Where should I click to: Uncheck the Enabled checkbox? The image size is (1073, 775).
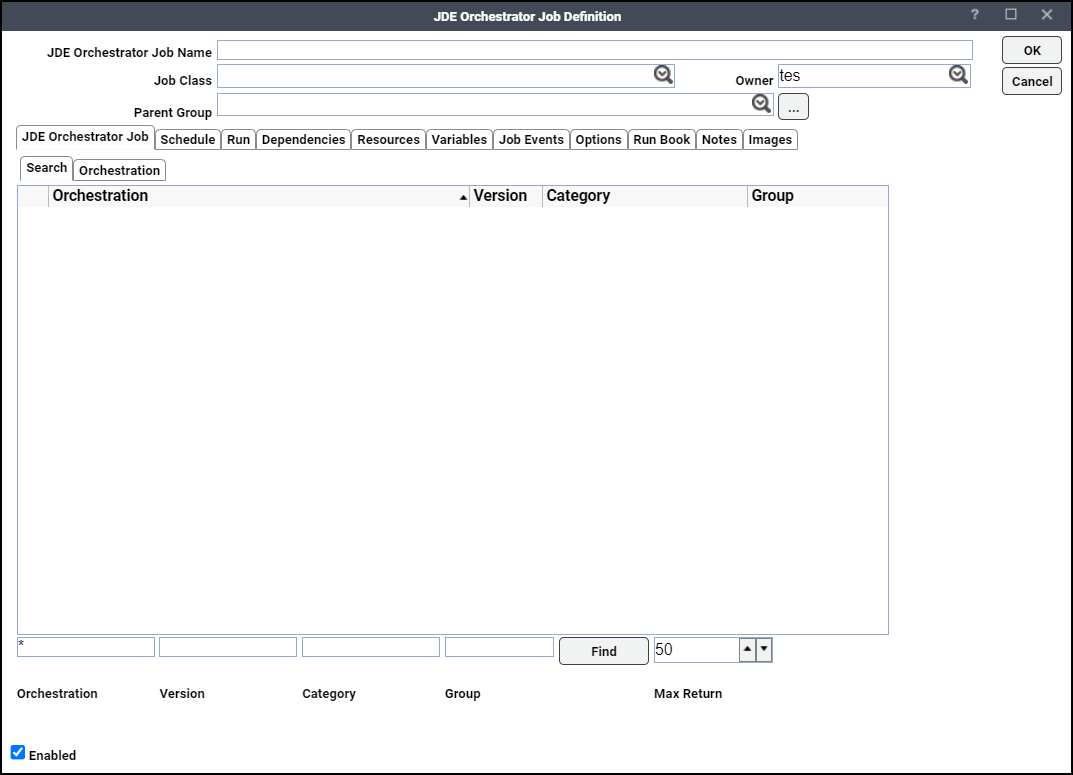[18, 752]
